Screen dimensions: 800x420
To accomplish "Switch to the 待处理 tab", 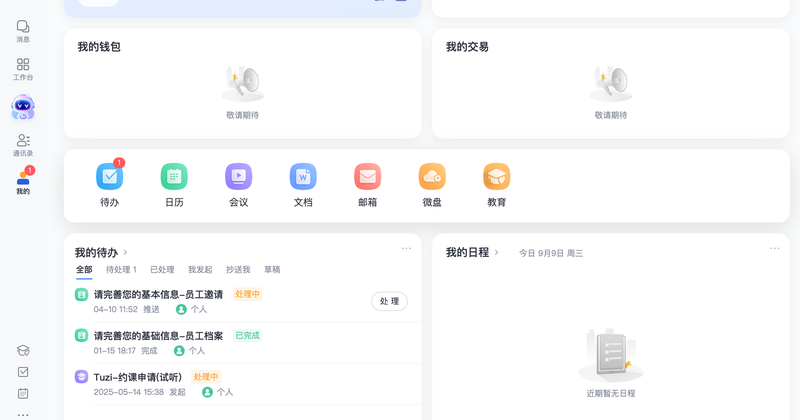I will [121, 269].
